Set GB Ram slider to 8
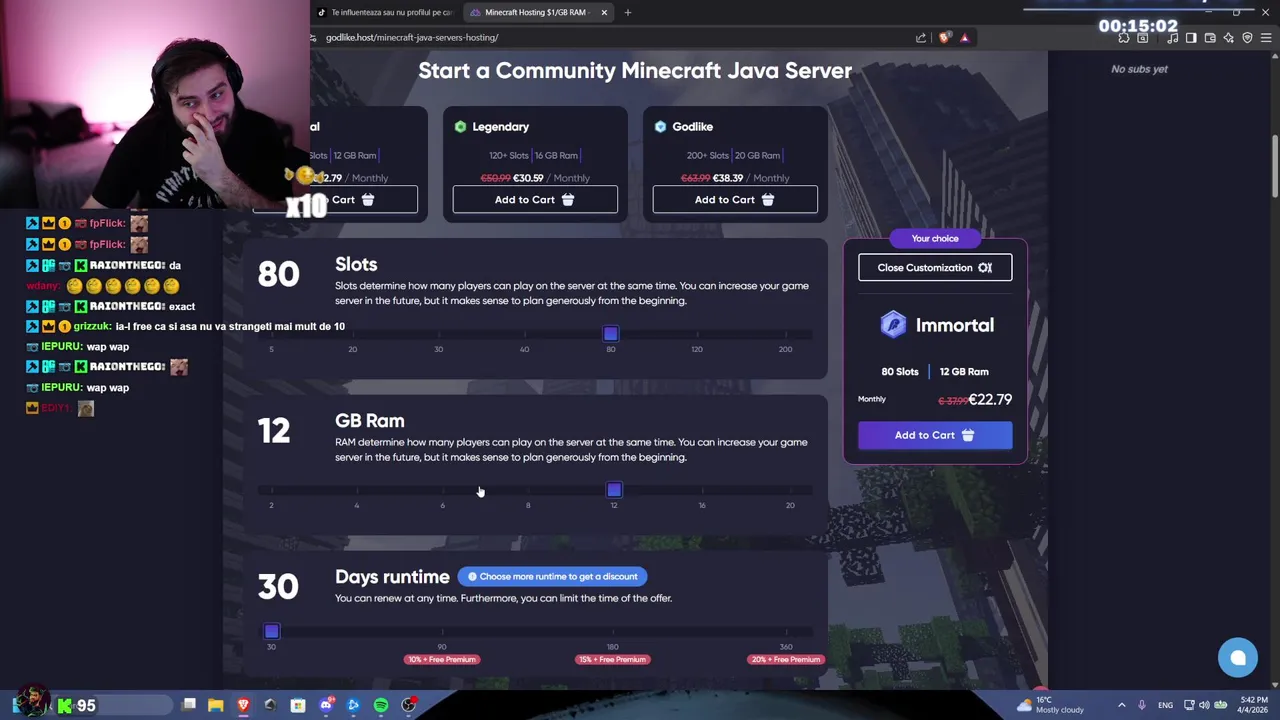Viewport: 1280px width, 720px height. pyautogui.click(x=528, y=491)
